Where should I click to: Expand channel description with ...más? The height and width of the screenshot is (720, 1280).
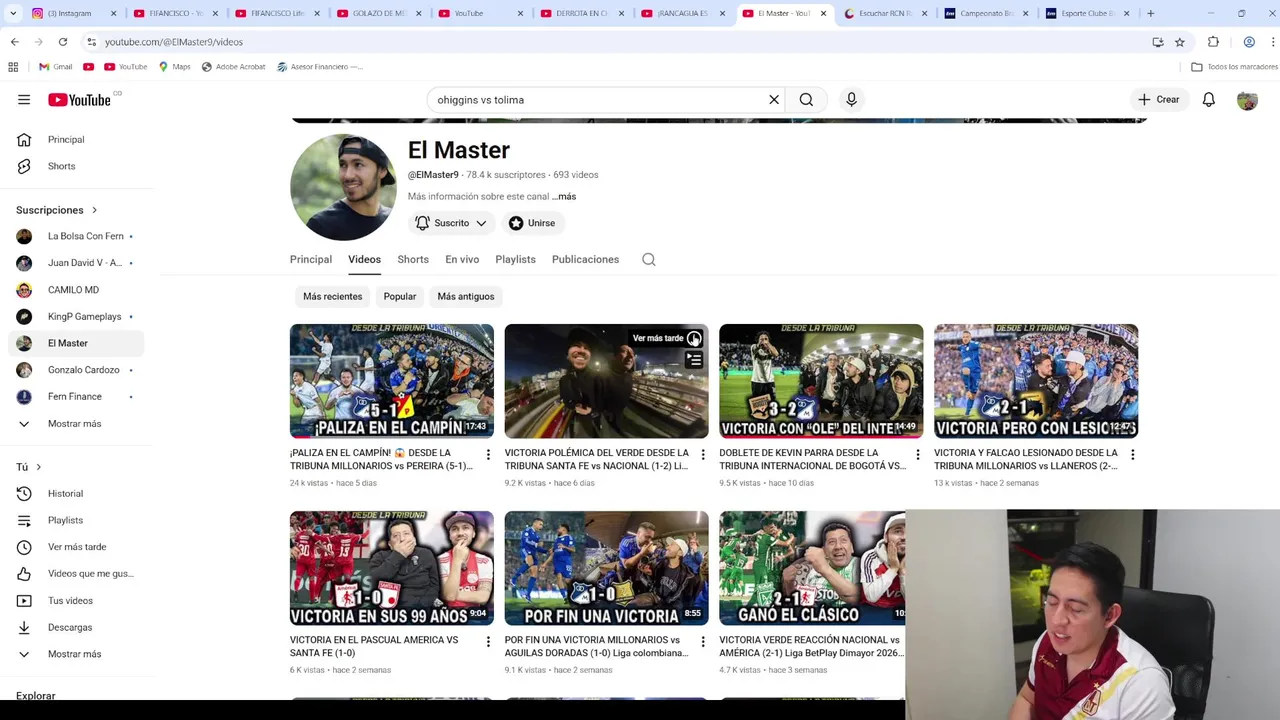(564, 197)
